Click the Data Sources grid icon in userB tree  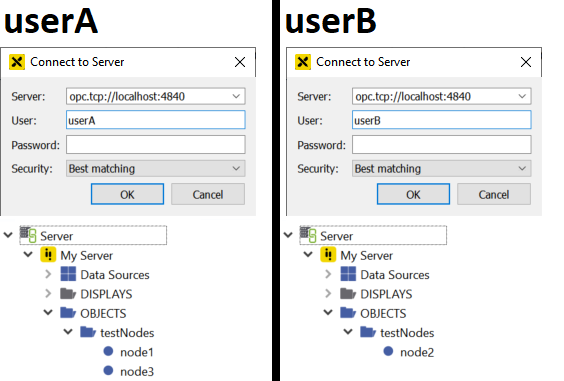(348, 274)
